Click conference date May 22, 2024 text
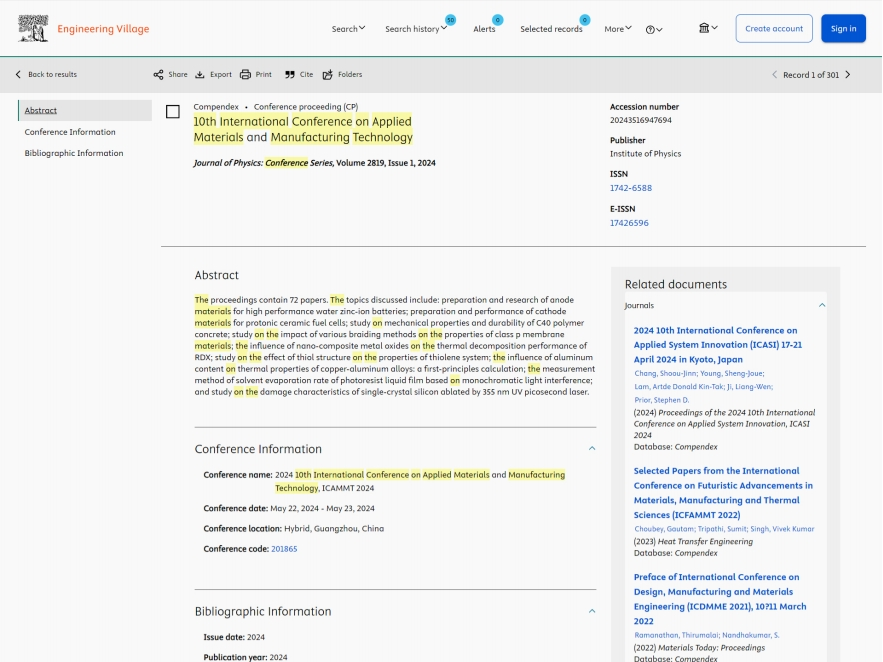The image size is (883, 662). point(322,508)
